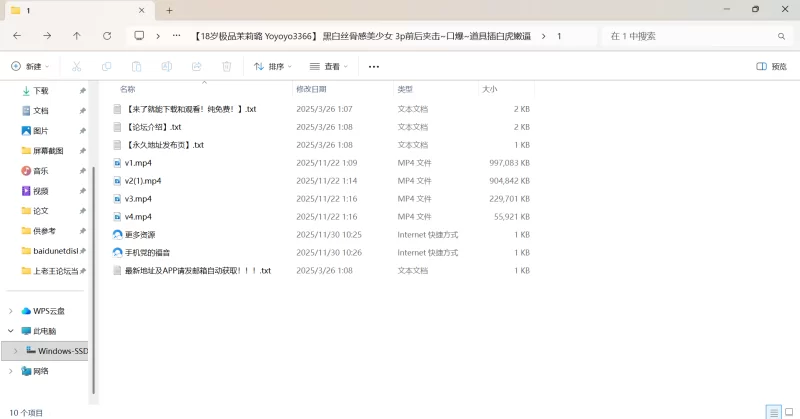Click the forward navigation arrow

[47, 36]
